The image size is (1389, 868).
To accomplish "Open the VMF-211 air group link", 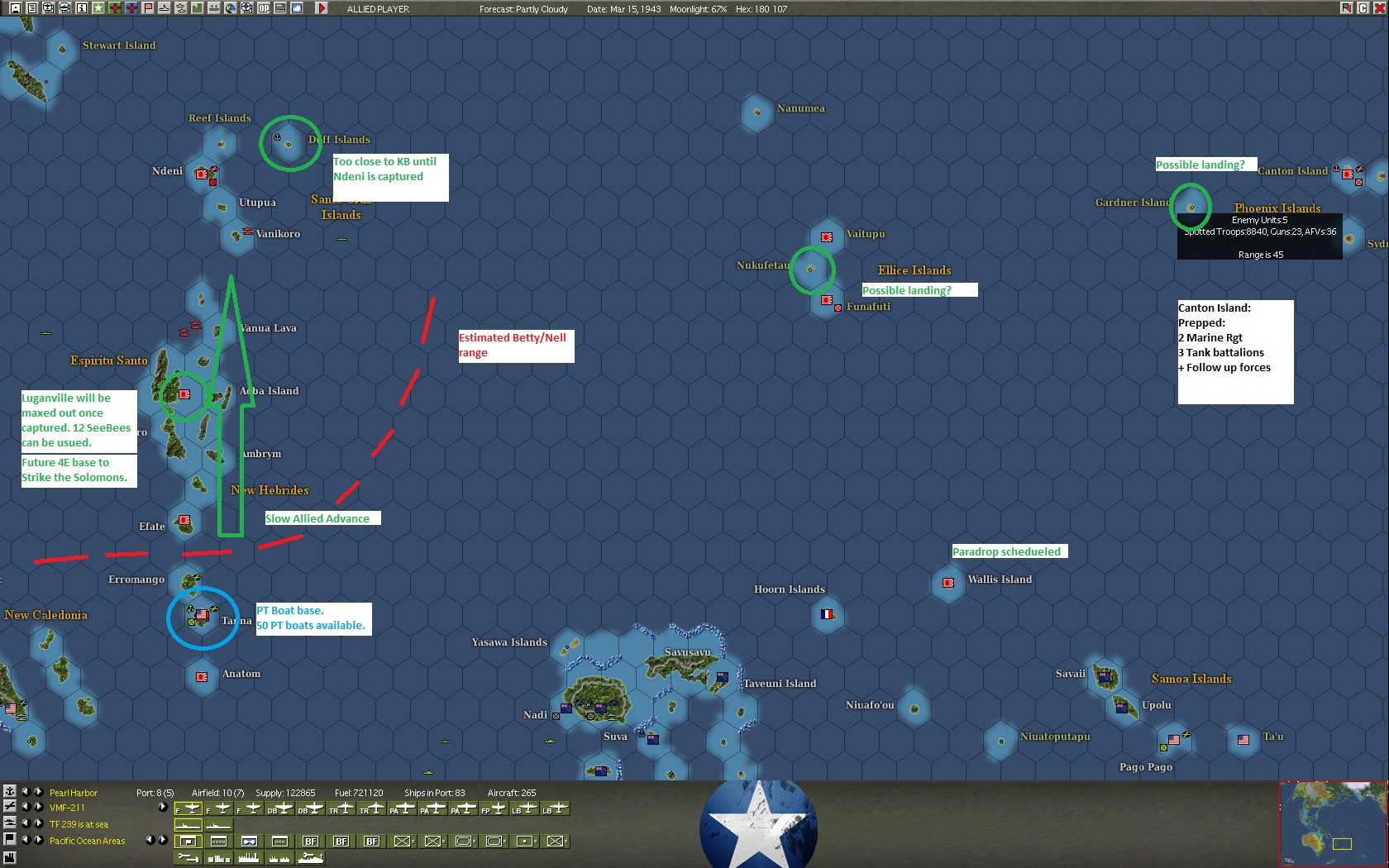I will tap(67, 808).
